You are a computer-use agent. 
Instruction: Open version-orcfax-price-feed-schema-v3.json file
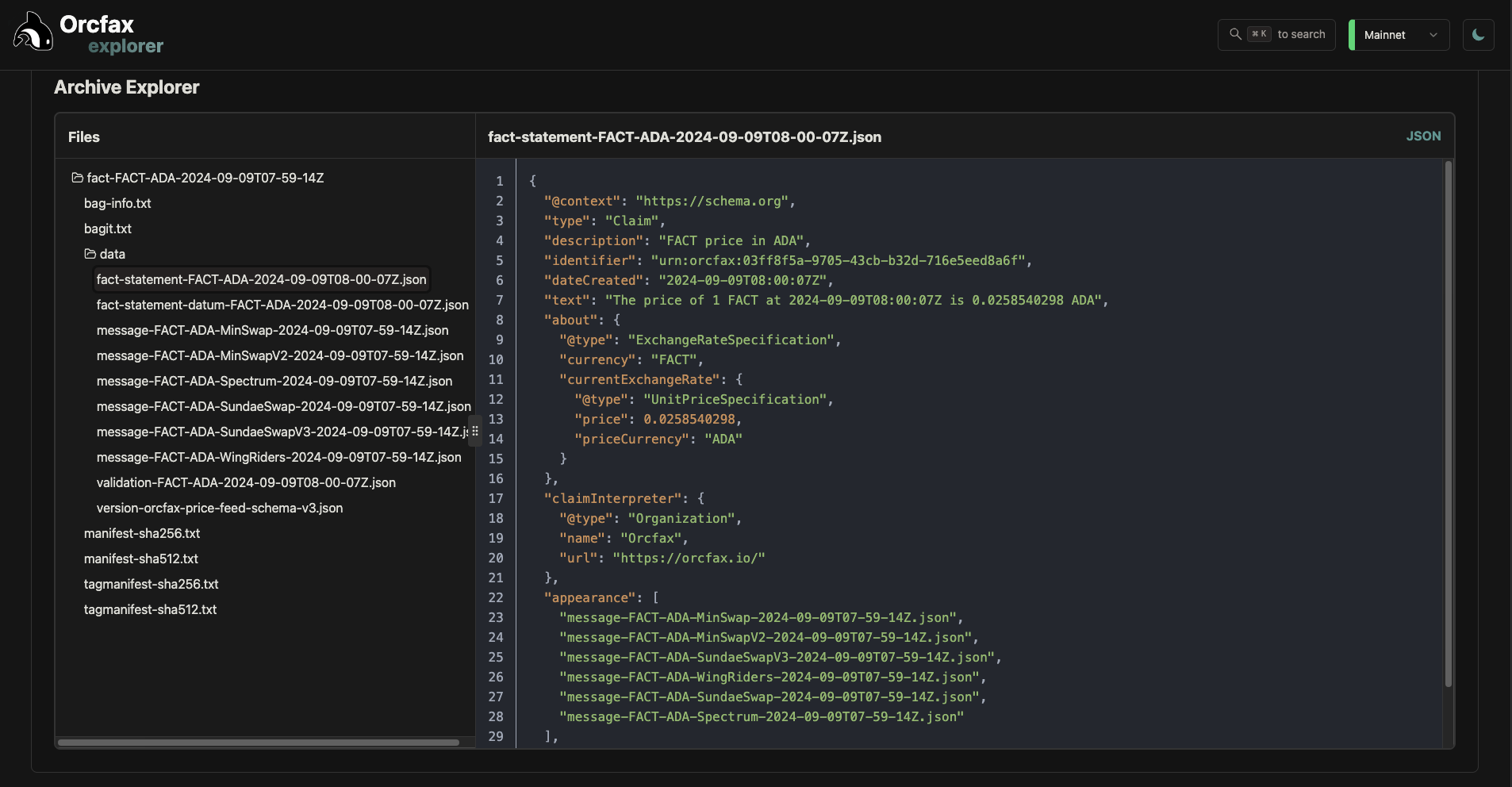click(220, 508)
